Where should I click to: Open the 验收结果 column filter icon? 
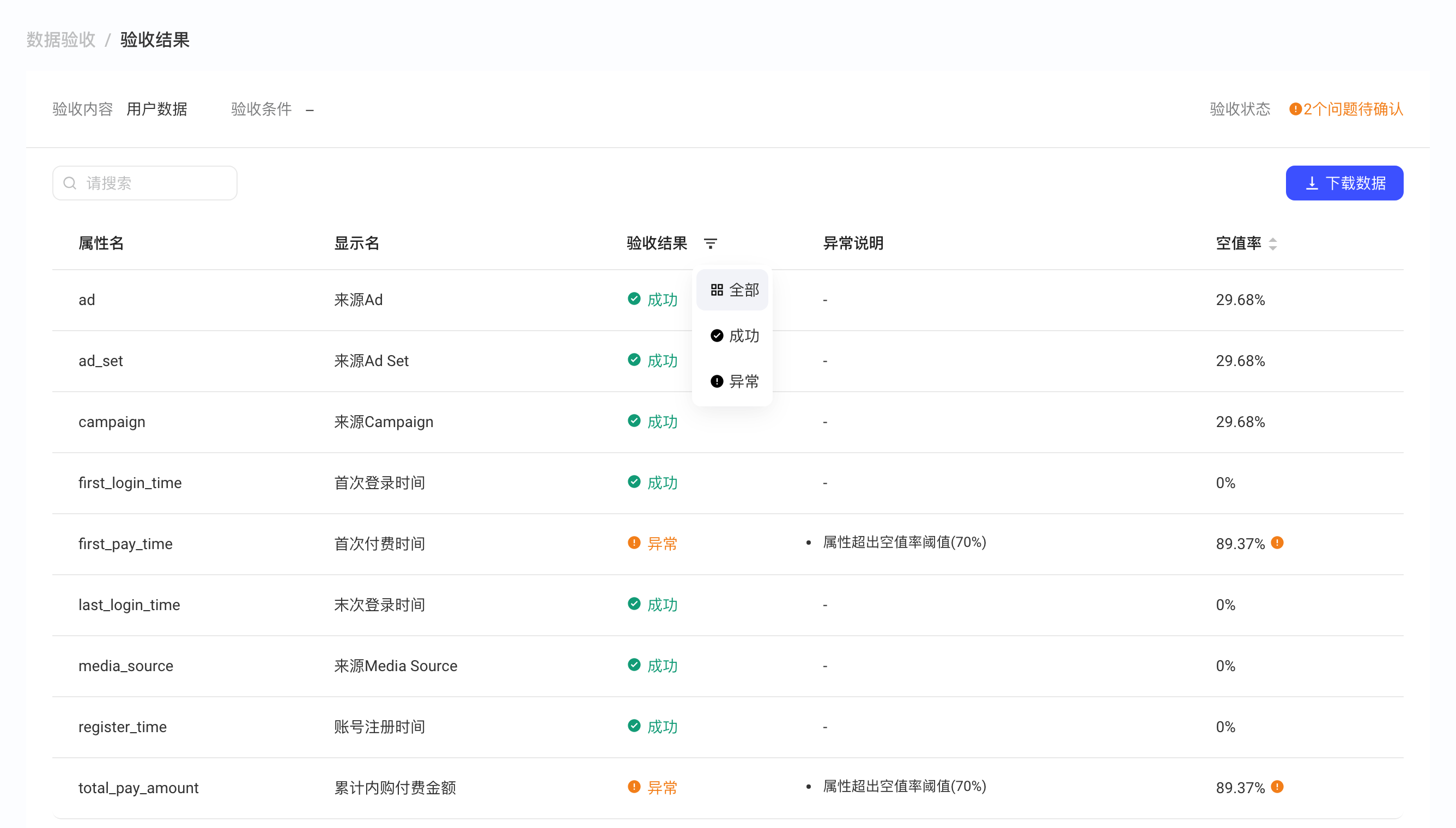point(711,243)
